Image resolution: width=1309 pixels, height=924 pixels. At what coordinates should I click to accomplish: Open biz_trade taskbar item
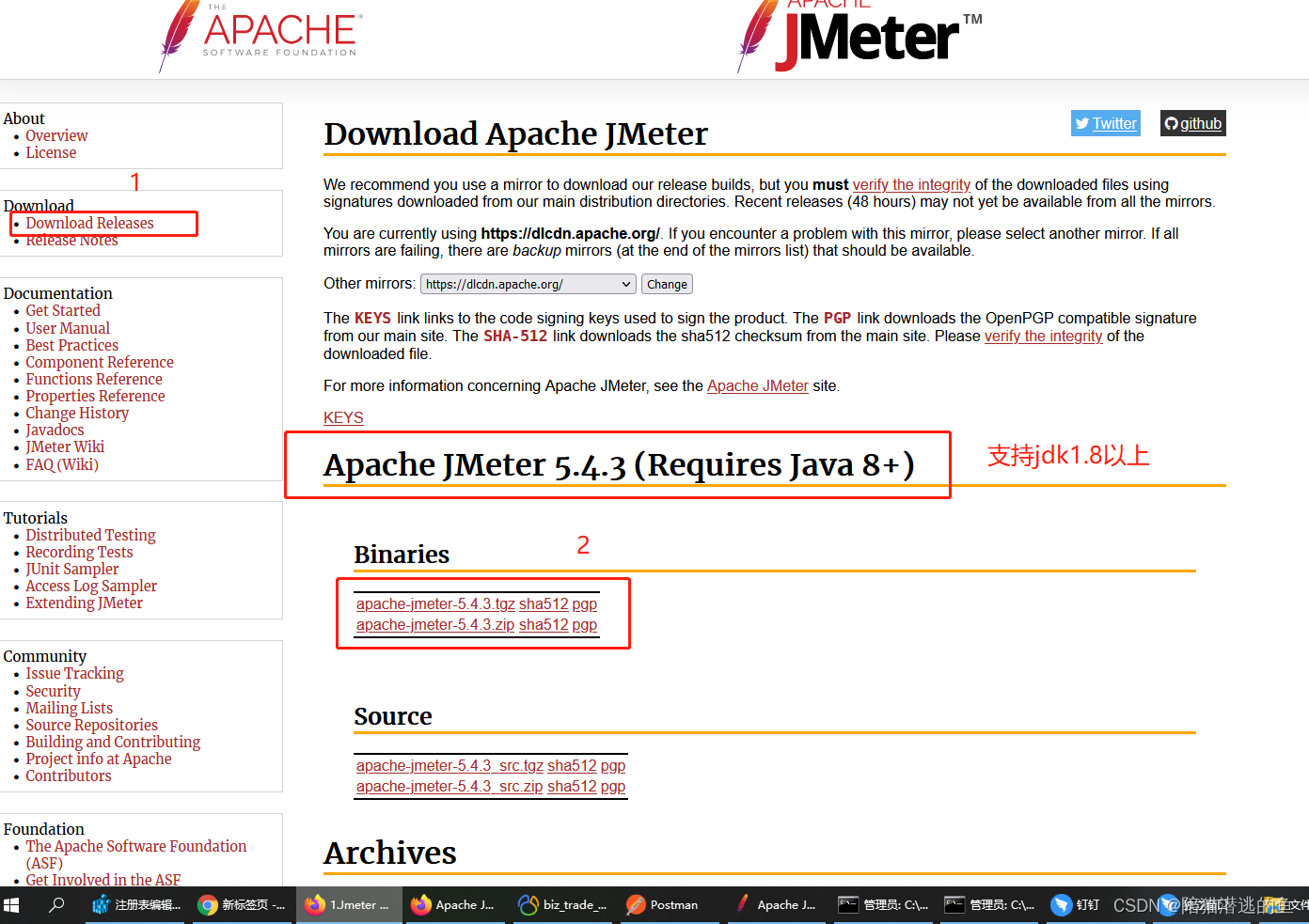point(562,904)
